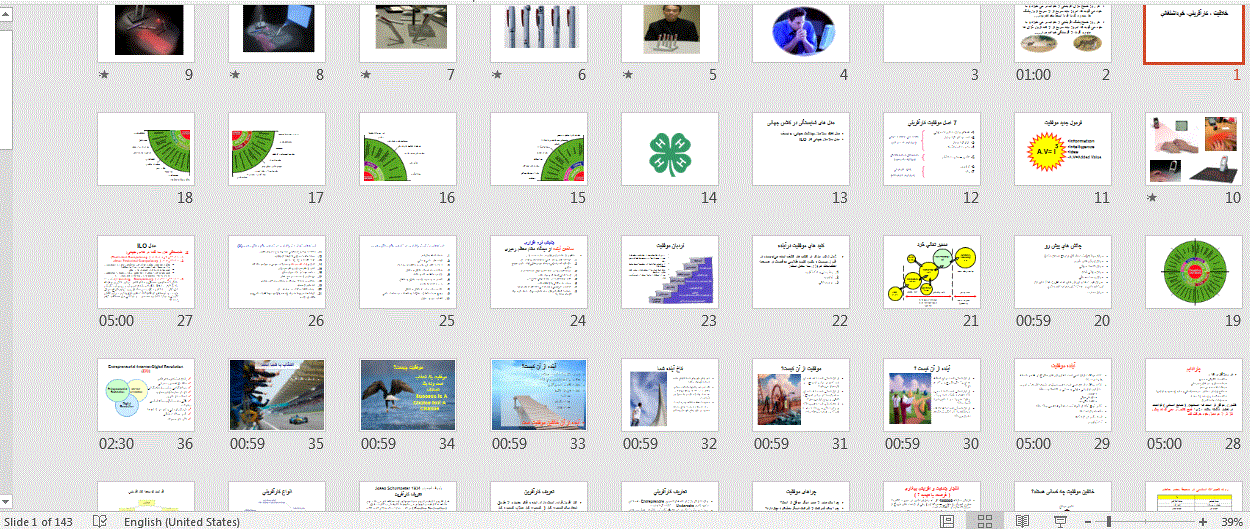Select slide 32 thumbnail
The height and width of the screenshot is (529, 1250).
pos(670,395)
